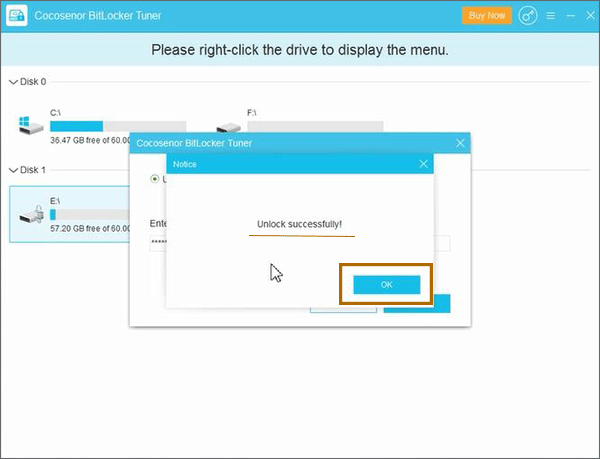Select the F:\ drive icon
Screen dimensions: 600x459
228,127
